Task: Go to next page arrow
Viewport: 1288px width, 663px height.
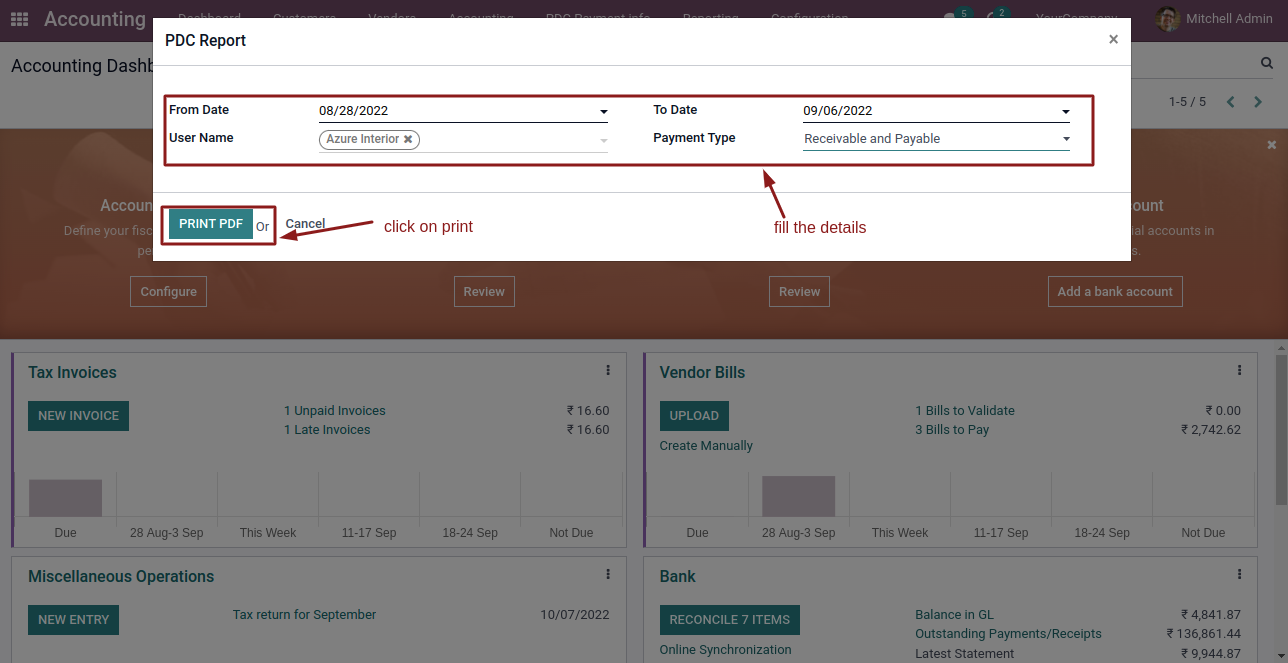Action: tap(1258, 102)
